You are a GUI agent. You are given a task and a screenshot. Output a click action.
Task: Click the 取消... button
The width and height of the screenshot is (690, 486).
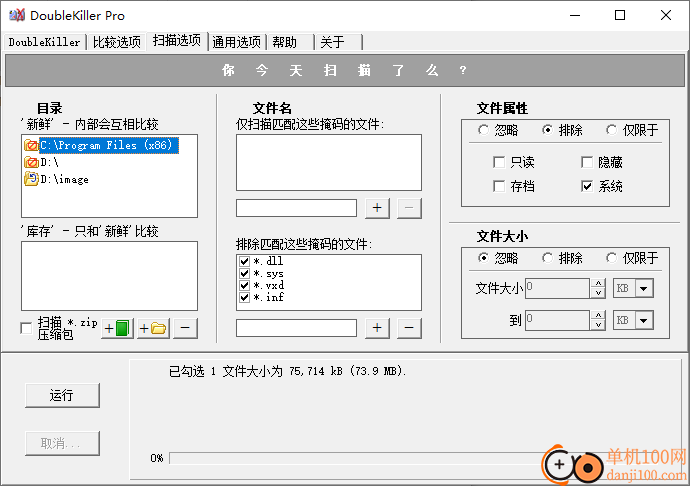[62, 443]
